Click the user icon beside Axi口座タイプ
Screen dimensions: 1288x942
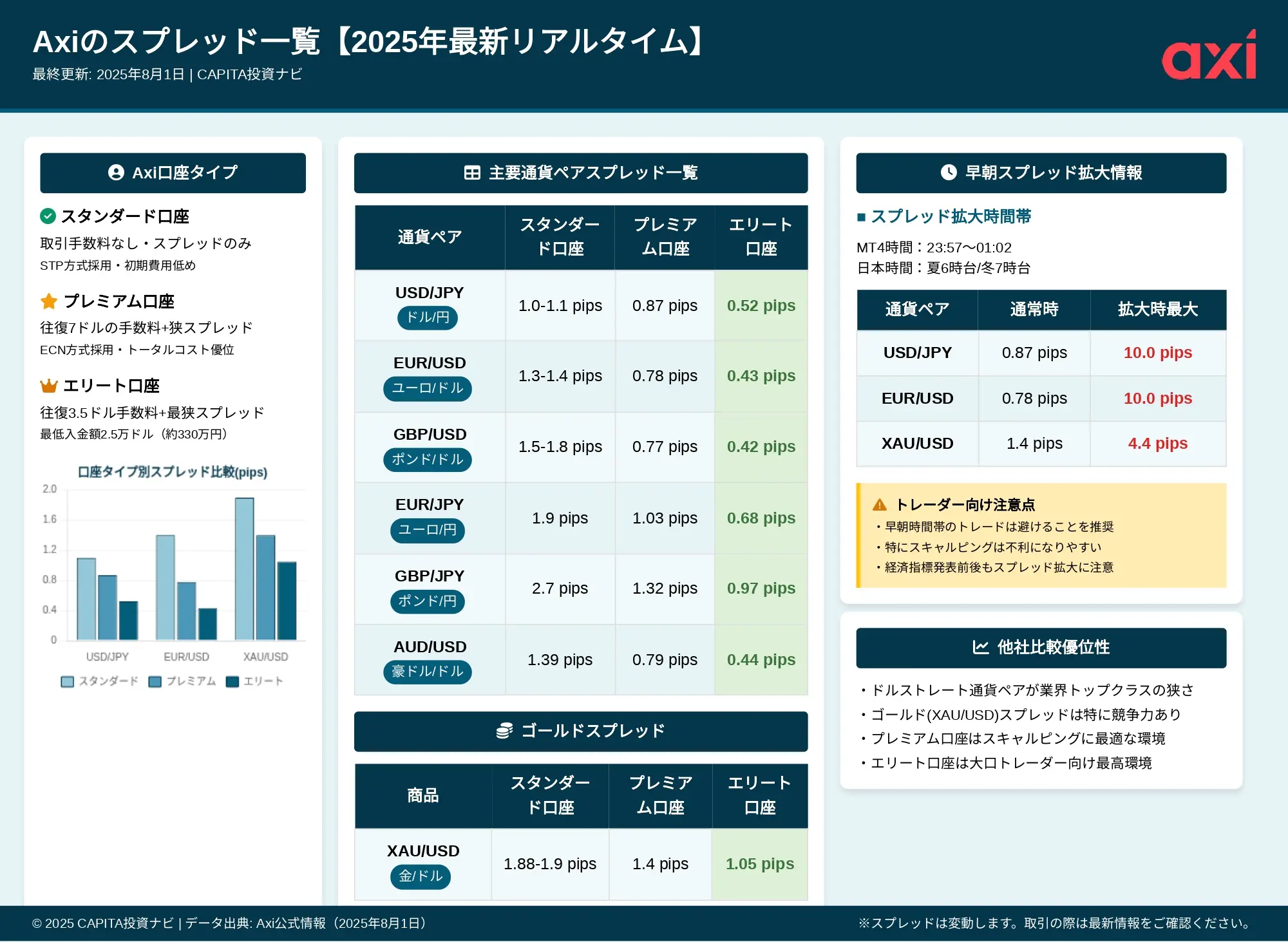click(x=116, y=173)
